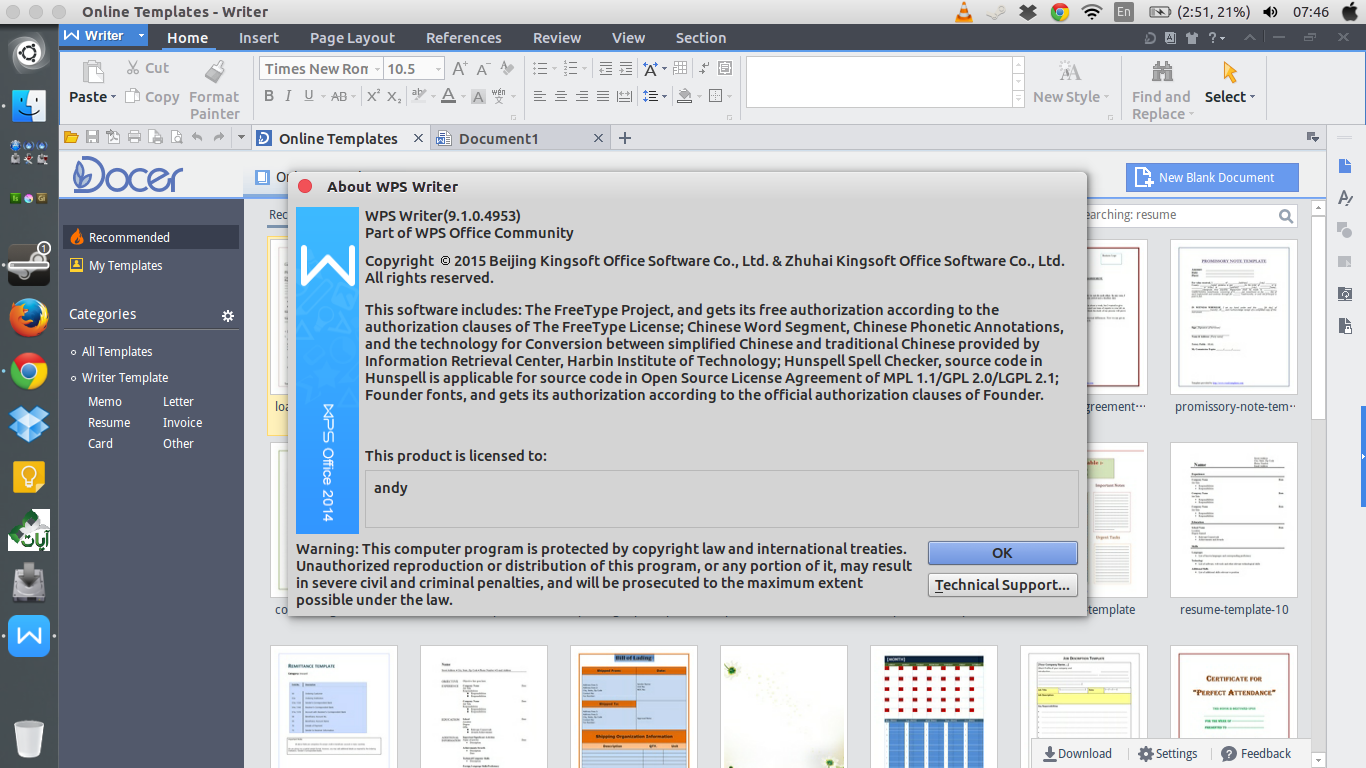Toggle justify alignment
1366x768 pixels.
click(x=603, y=96)
